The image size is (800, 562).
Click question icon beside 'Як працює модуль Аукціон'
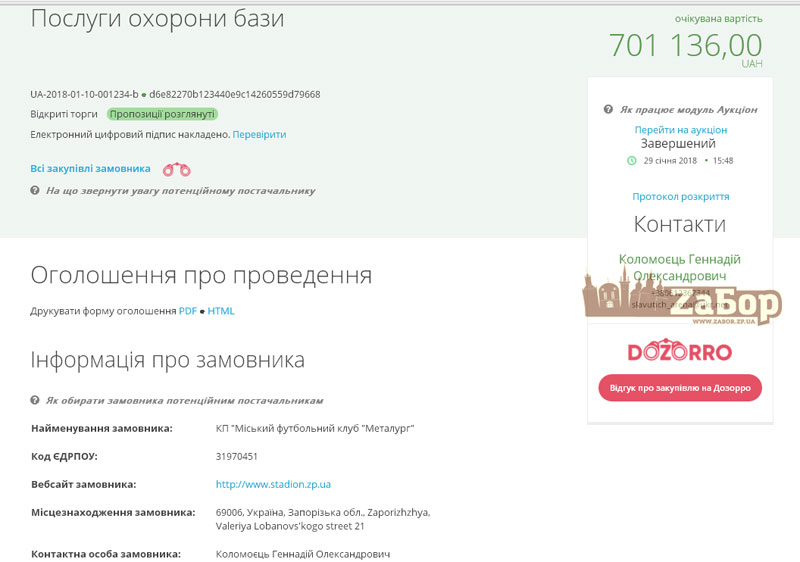[608, 109]
